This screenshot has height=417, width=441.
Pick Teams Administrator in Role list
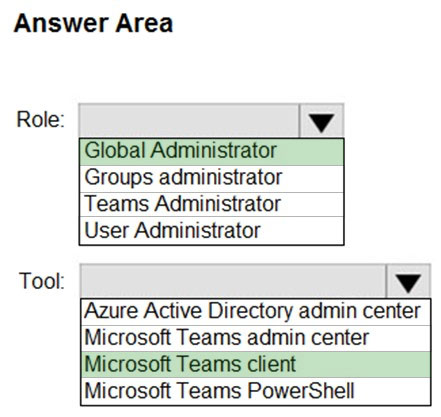212,204
